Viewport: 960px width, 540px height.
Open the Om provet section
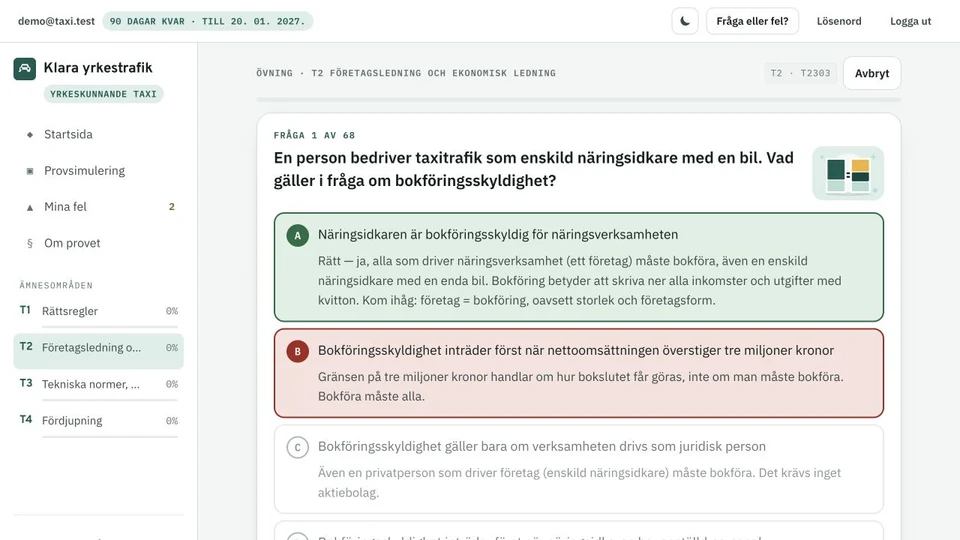(x=99, y=243)
